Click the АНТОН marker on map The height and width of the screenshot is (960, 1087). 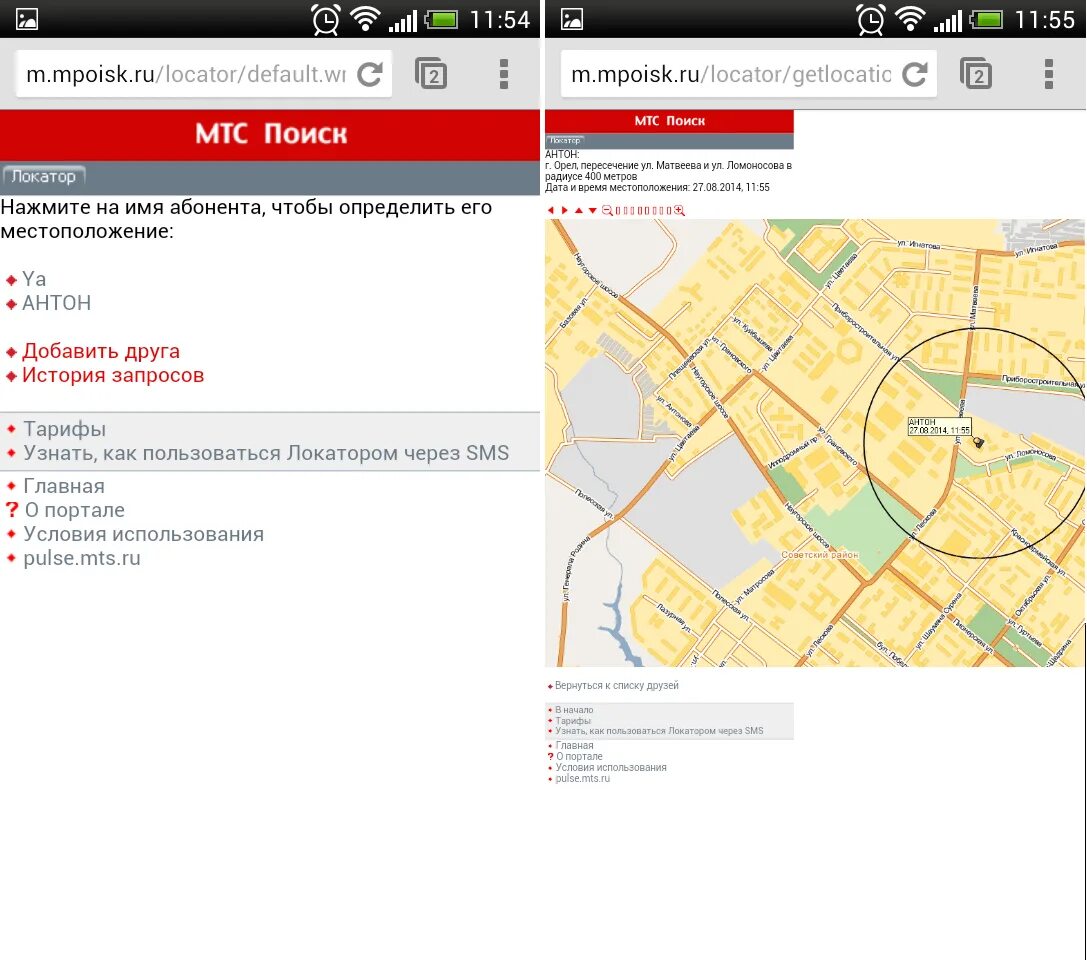point(978,442)
